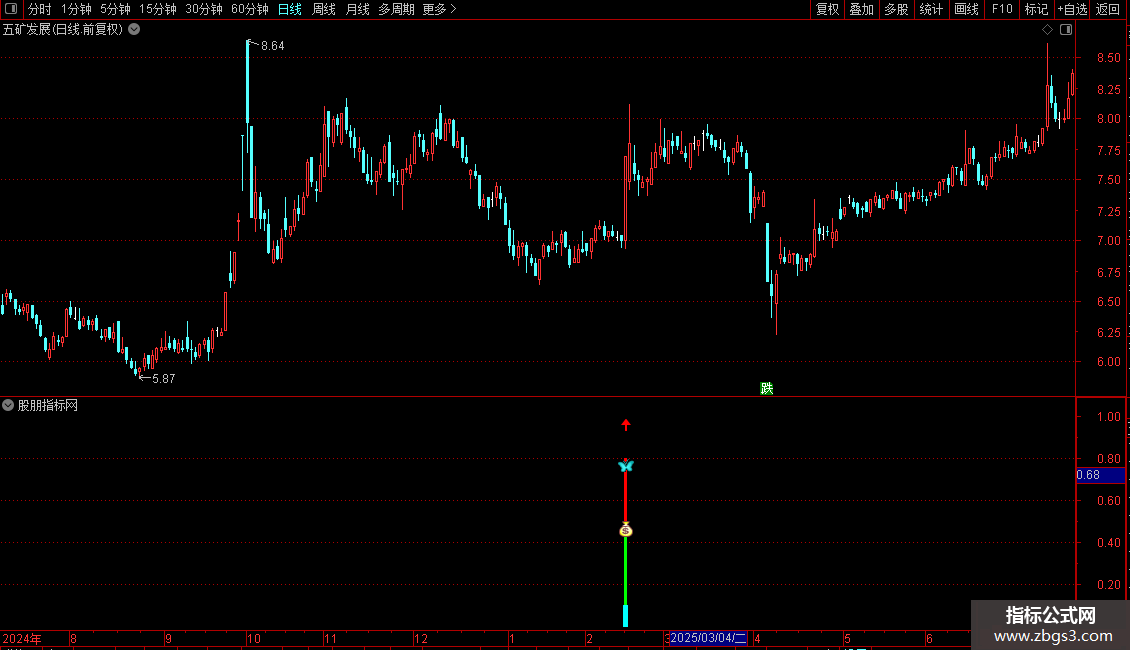Click the 标记 mark button

(x=1036, y=9)
